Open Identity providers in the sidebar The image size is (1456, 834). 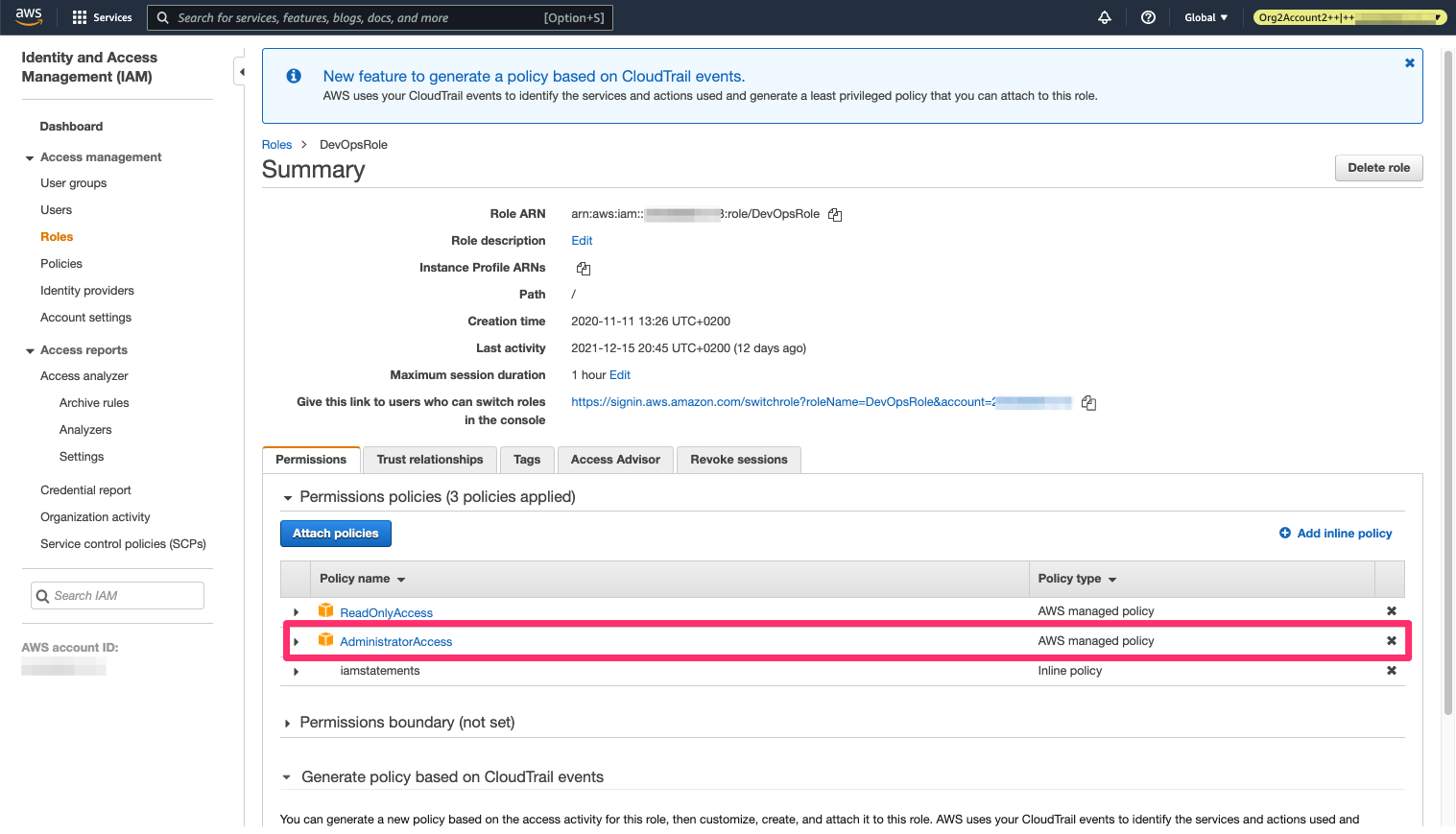pos(86,291)
